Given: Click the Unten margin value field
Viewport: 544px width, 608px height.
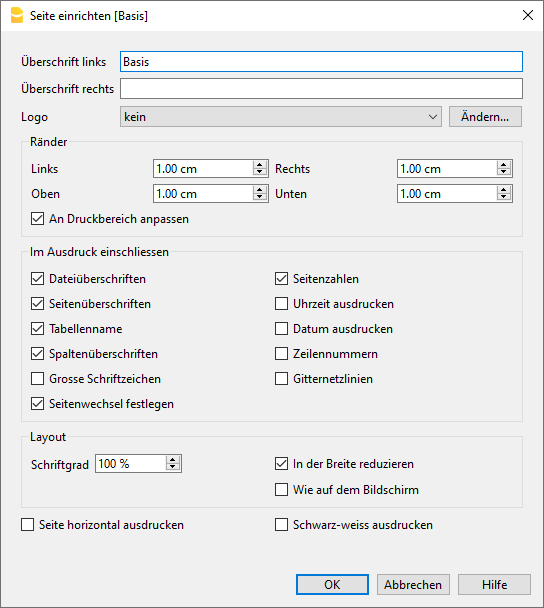Looking at the screenshot, I should click(x=447, y=193).
